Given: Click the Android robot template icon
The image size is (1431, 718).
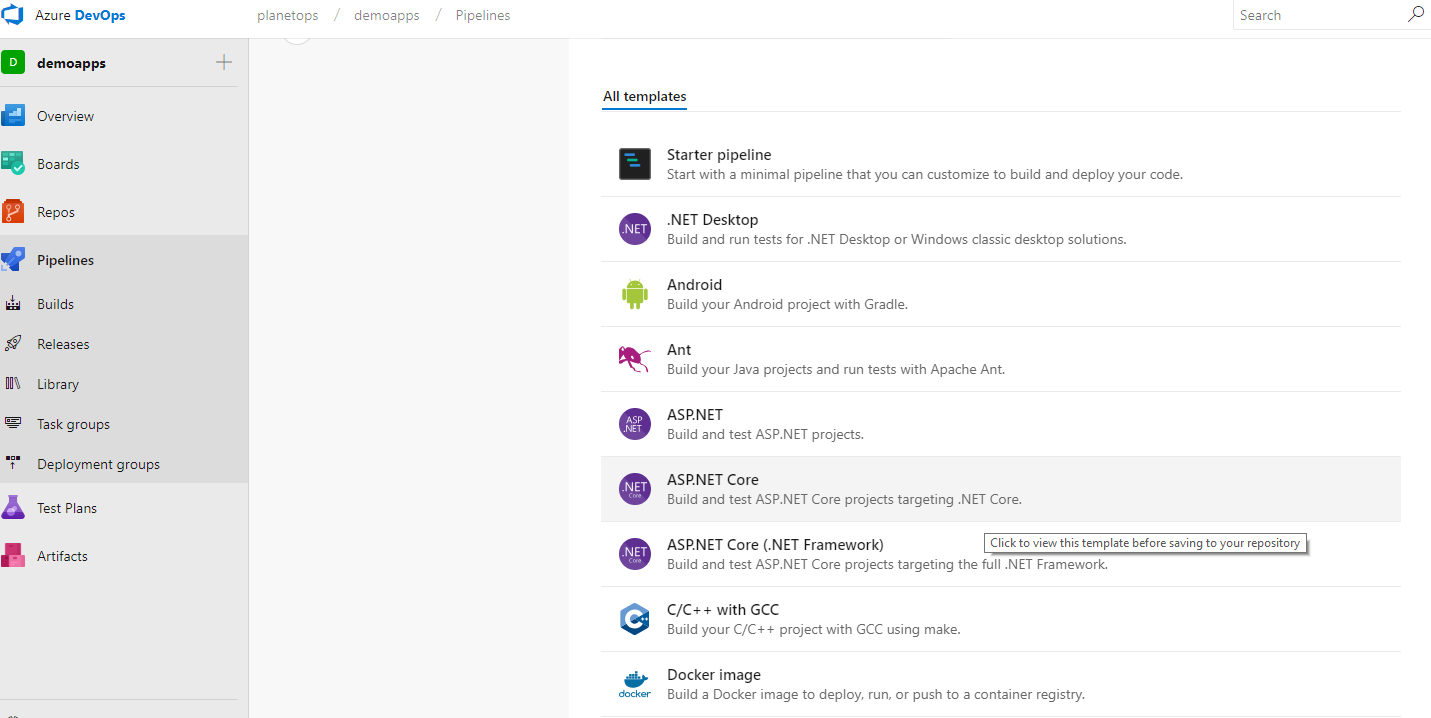Looking at the screenshot, I should pos(635,294).
